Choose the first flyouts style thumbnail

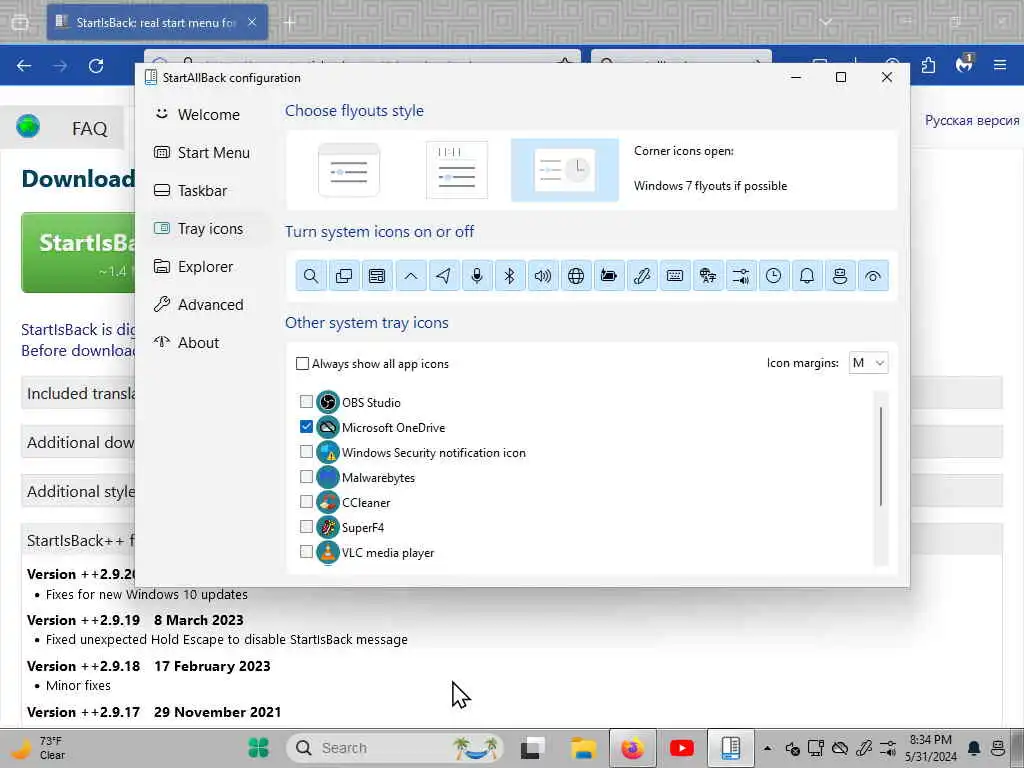(349, 170)
